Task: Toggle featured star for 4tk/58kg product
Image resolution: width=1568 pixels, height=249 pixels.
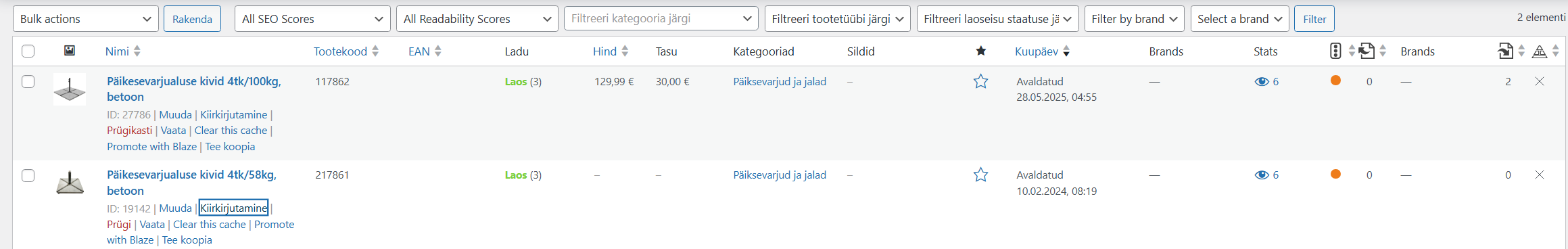Action: pos(980,175)
